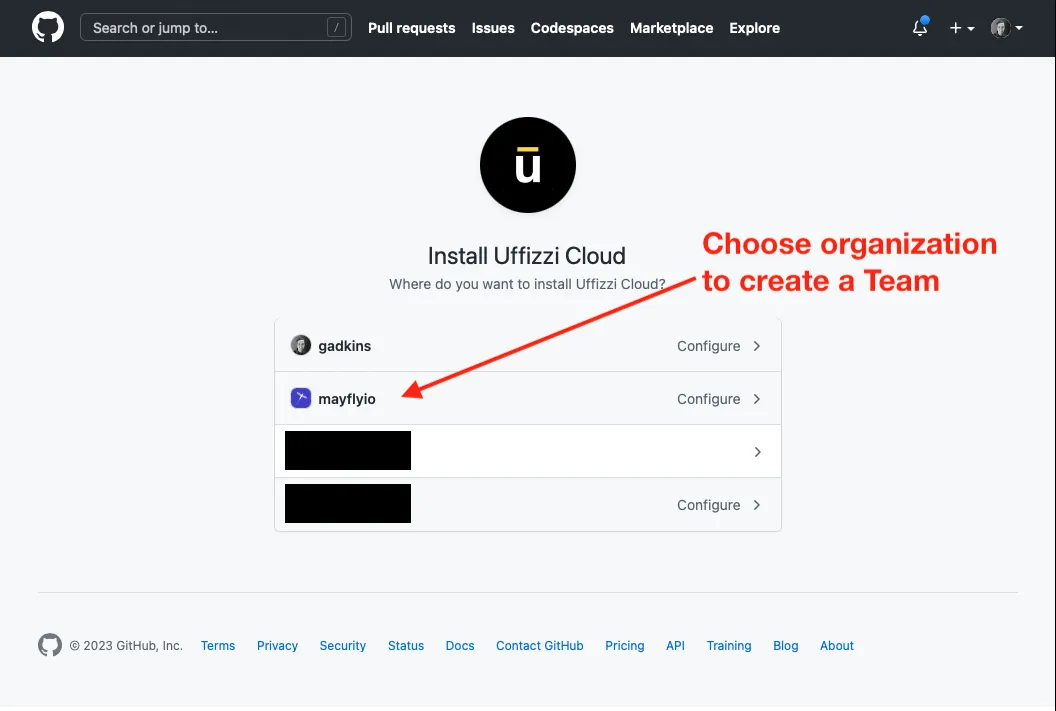Click the GitHub footer logo
Image resolution: width=1056 pixels, height=711 pixels.
50,645
